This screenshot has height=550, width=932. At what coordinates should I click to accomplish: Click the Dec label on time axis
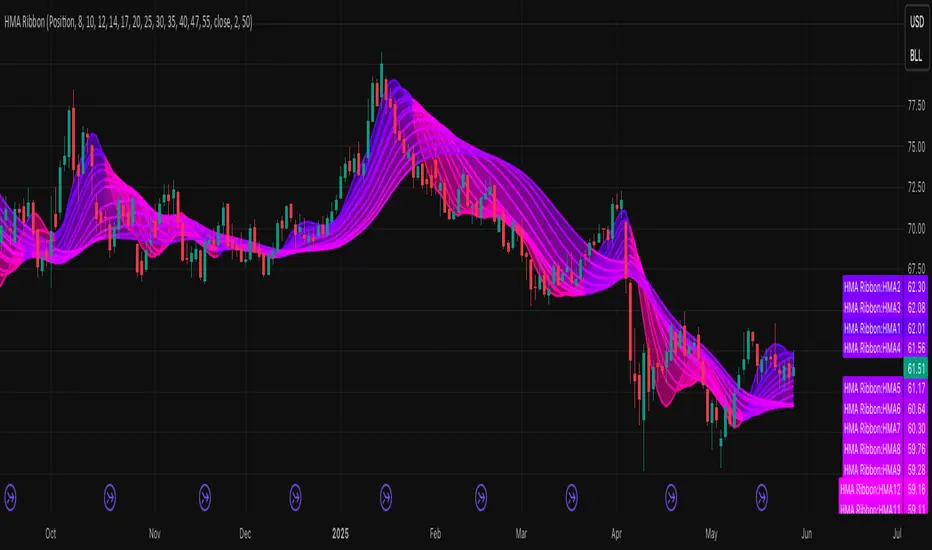(x=245, y=534)
